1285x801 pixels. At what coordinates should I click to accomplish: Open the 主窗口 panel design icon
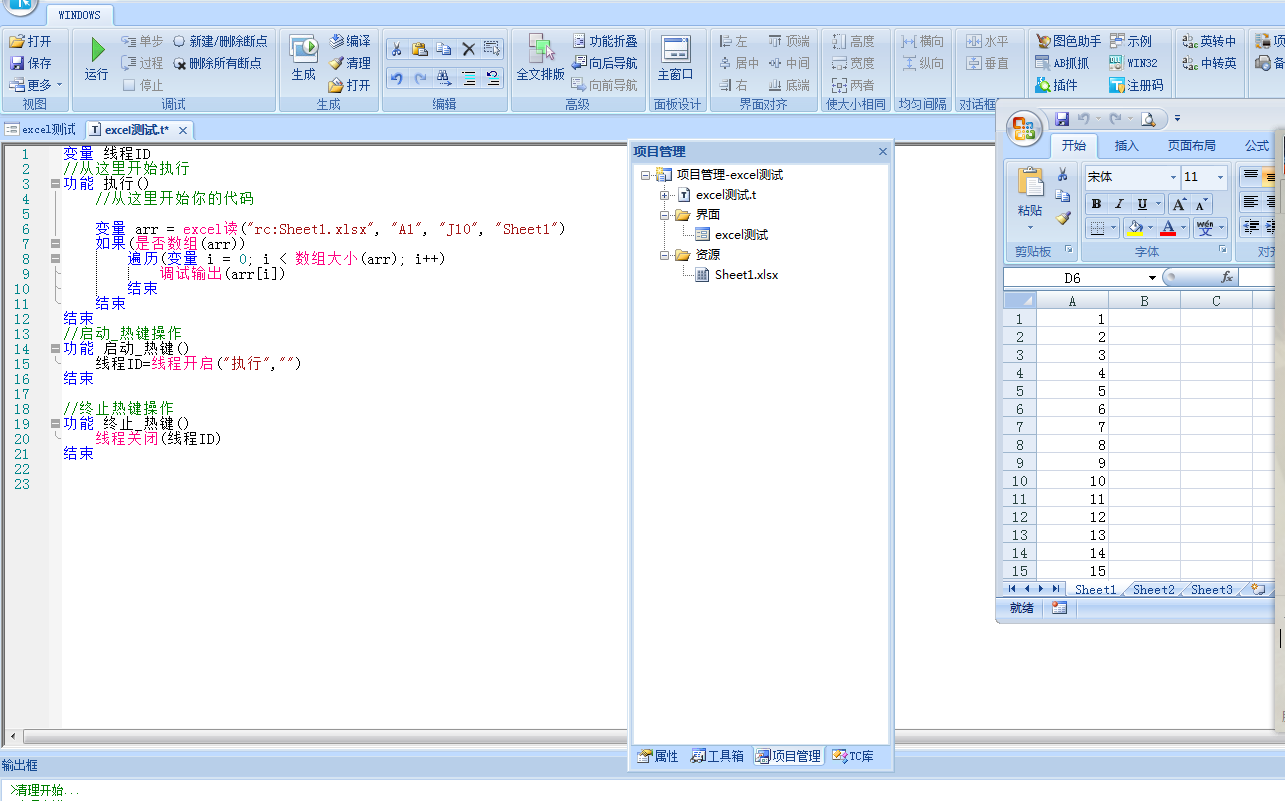click(x=676, y=49)
